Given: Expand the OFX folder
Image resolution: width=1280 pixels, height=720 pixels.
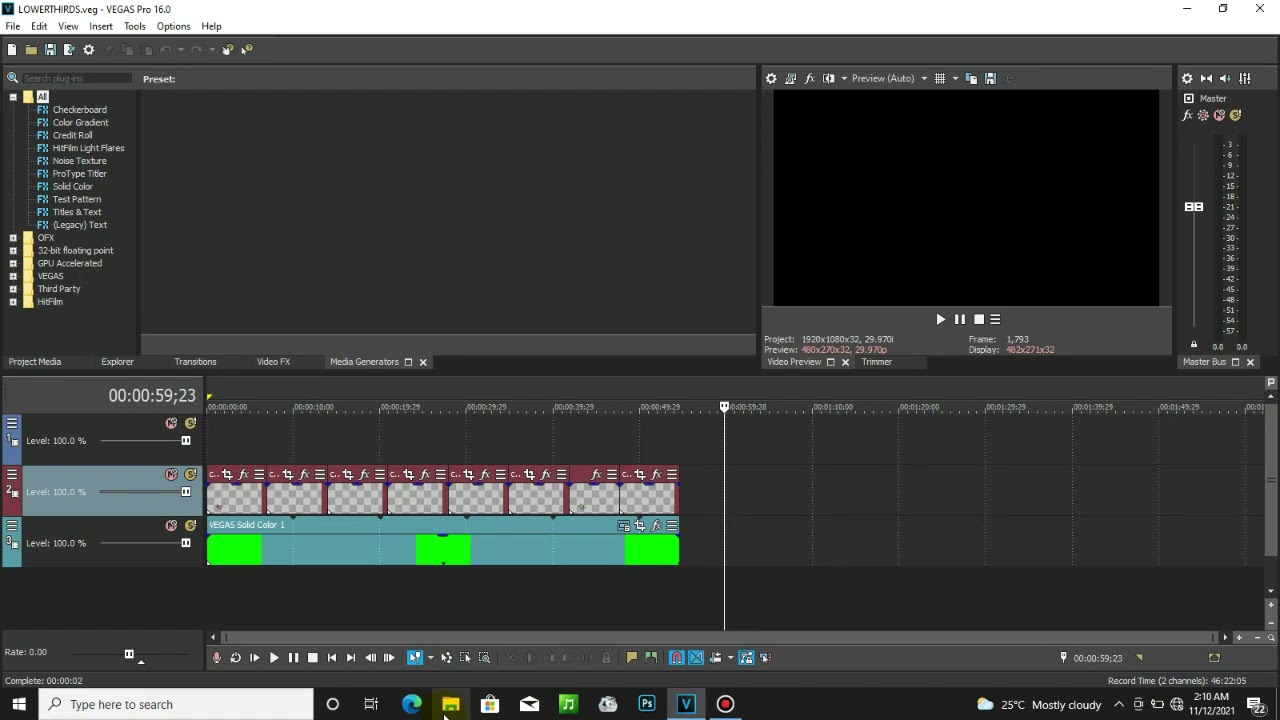Looking at the screenshot, I should [x=13, y=238].
